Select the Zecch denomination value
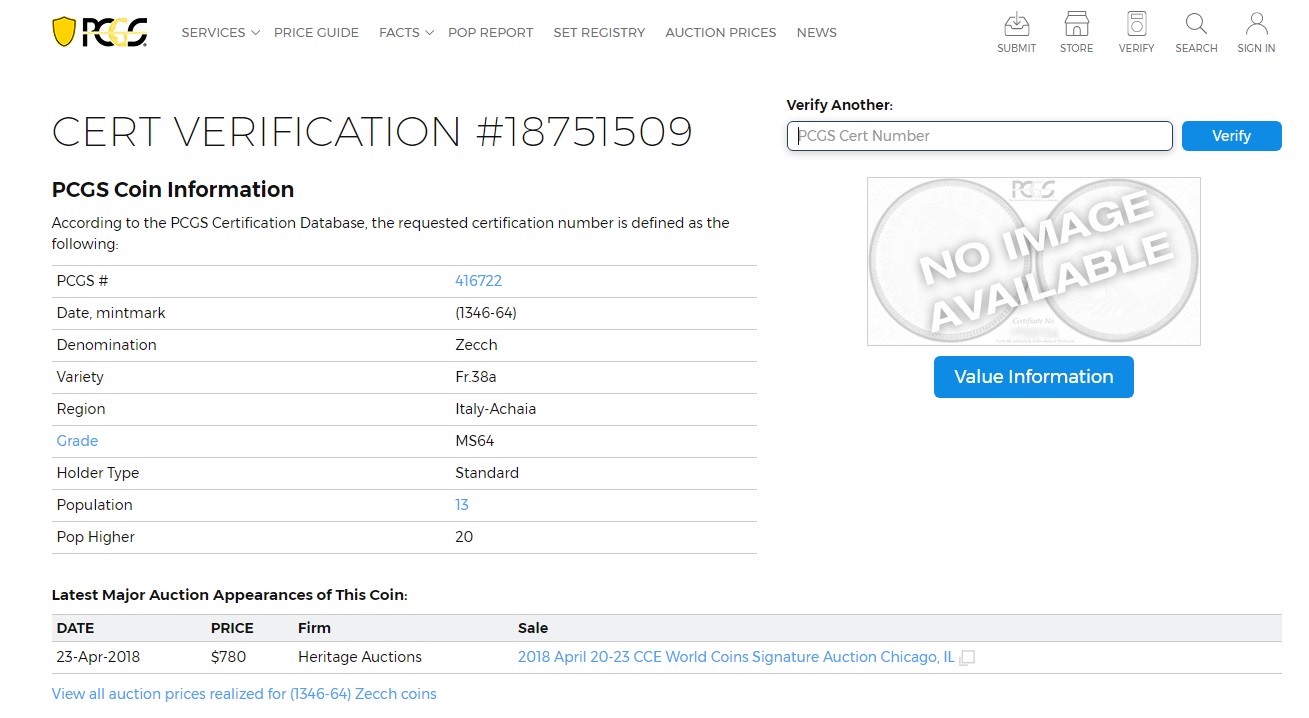Viewport: 1309px width, 718px height. [x=476, y=345]
